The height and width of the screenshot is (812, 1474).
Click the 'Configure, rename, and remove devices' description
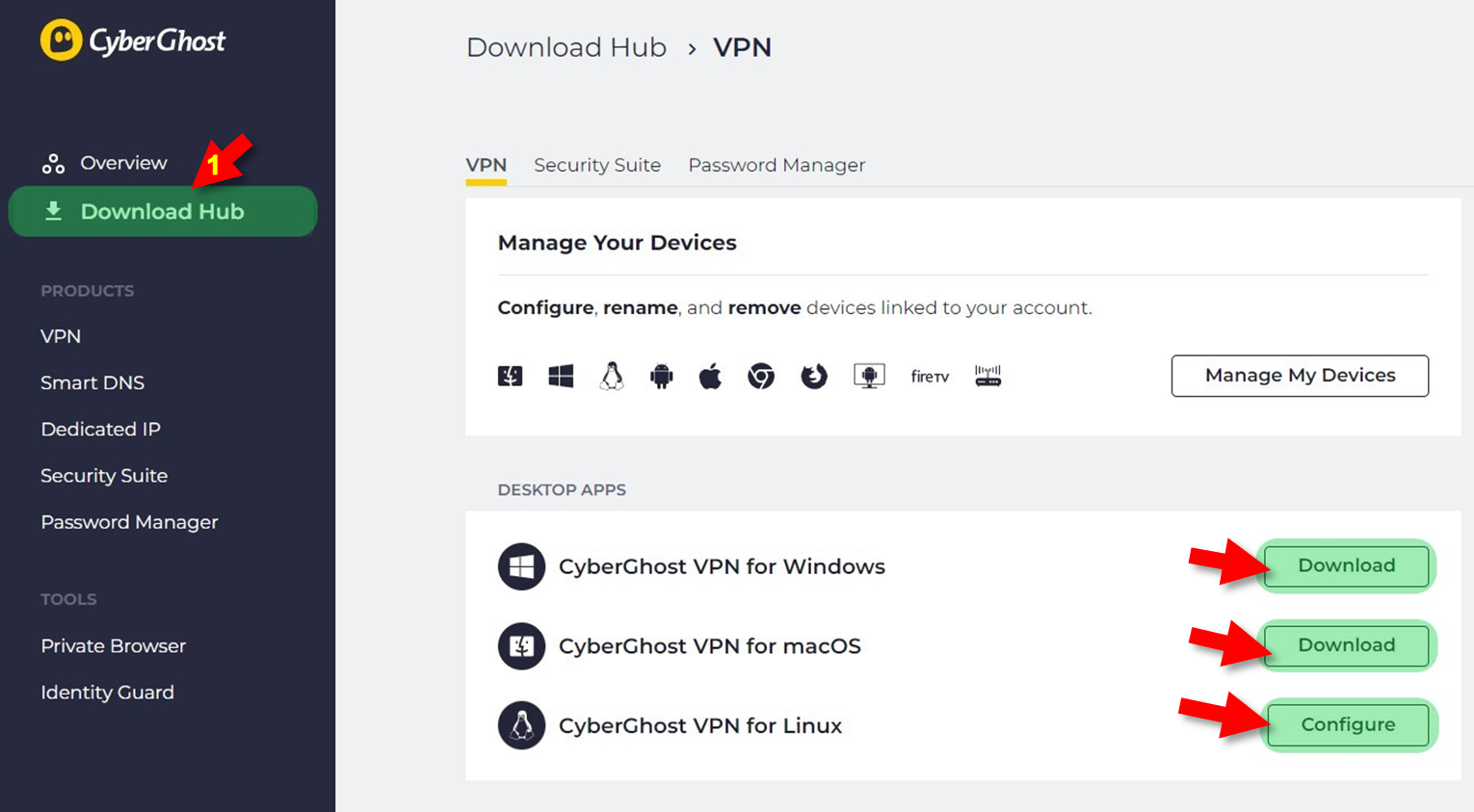pyautogui.click(x=795, y=308)
